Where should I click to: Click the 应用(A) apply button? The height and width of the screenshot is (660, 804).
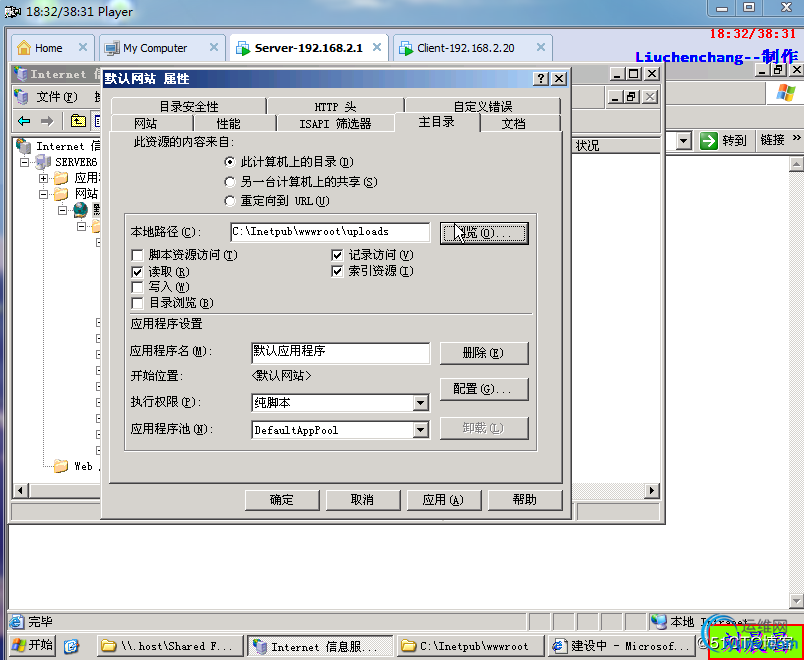click(444, 500)
